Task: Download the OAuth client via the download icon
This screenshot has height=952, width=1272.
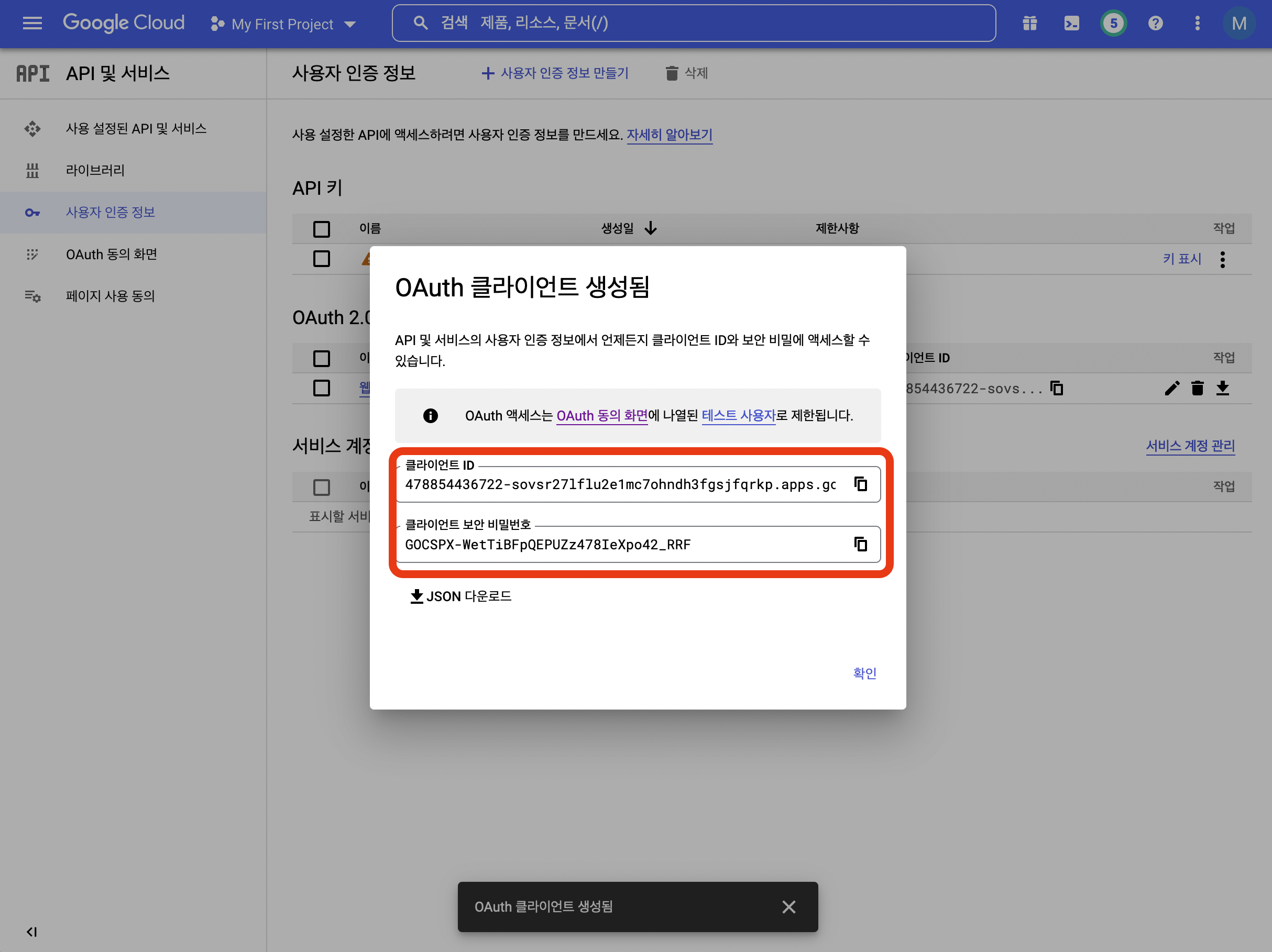Action: pos(1223,389)
